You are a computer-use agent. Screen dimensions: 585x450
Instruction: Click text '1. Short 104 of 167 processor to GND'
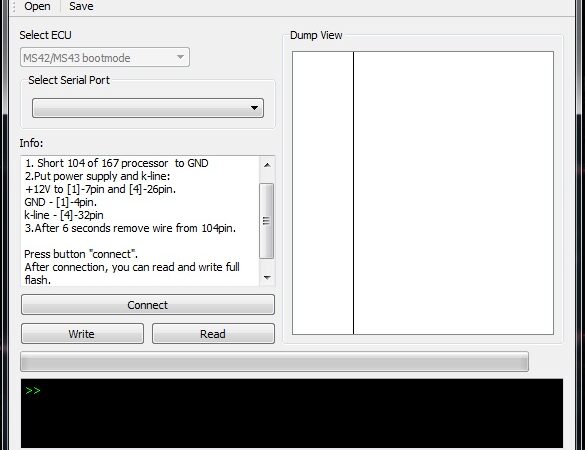coord(116,163)
